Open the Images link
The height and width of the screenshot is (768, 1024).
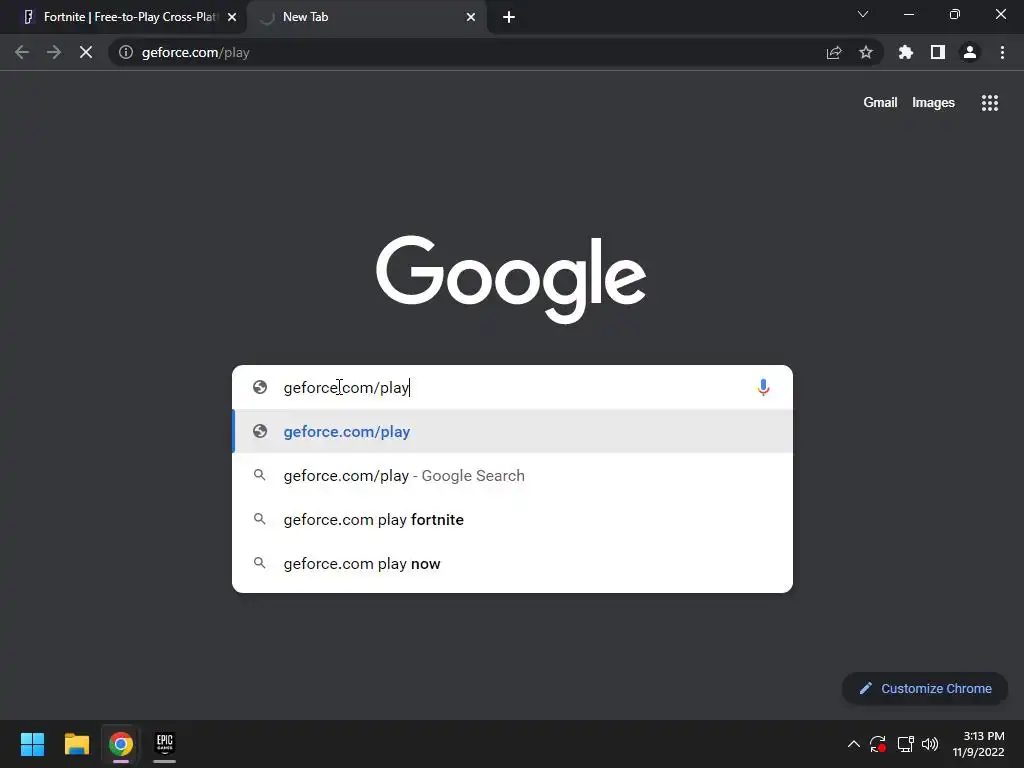933,103
